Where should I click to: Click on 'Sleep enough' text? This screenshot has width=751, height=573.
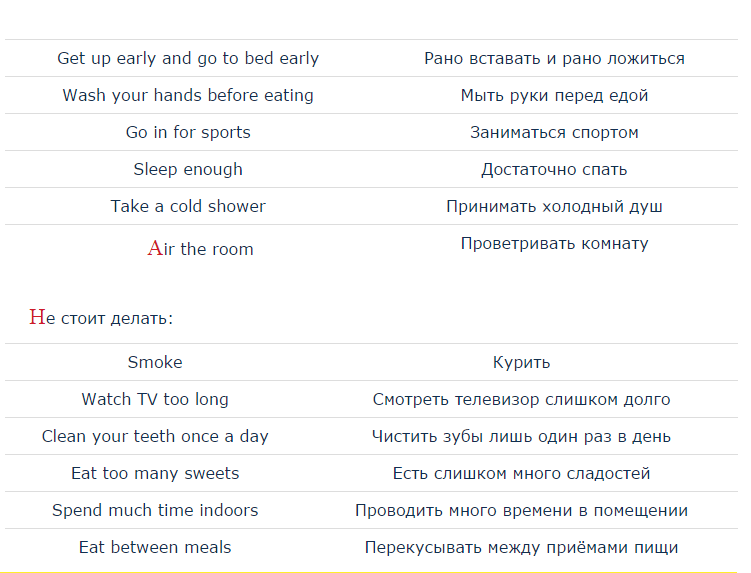[188, 169]
